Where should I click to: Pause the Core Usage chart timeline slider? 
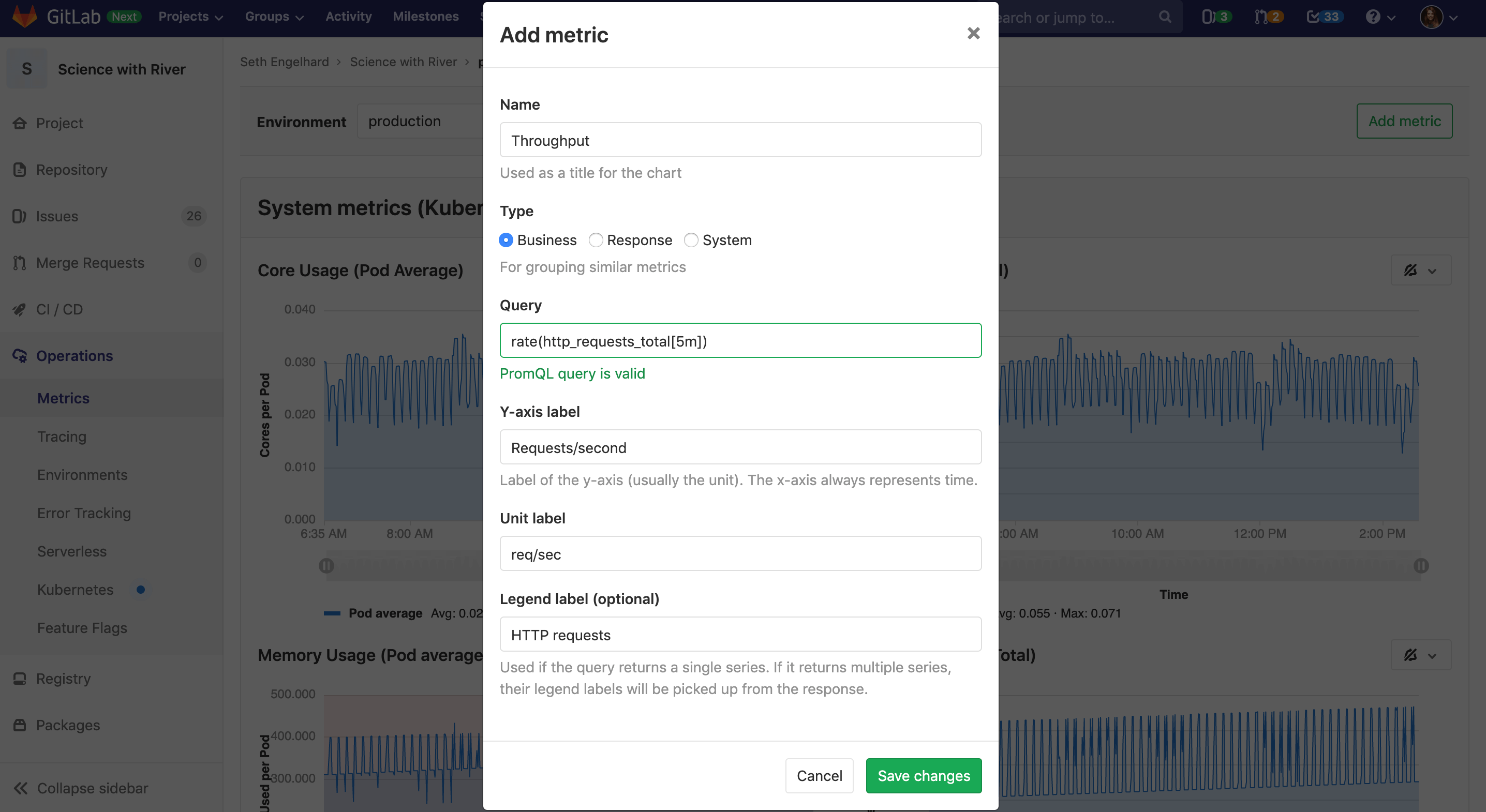327,566
